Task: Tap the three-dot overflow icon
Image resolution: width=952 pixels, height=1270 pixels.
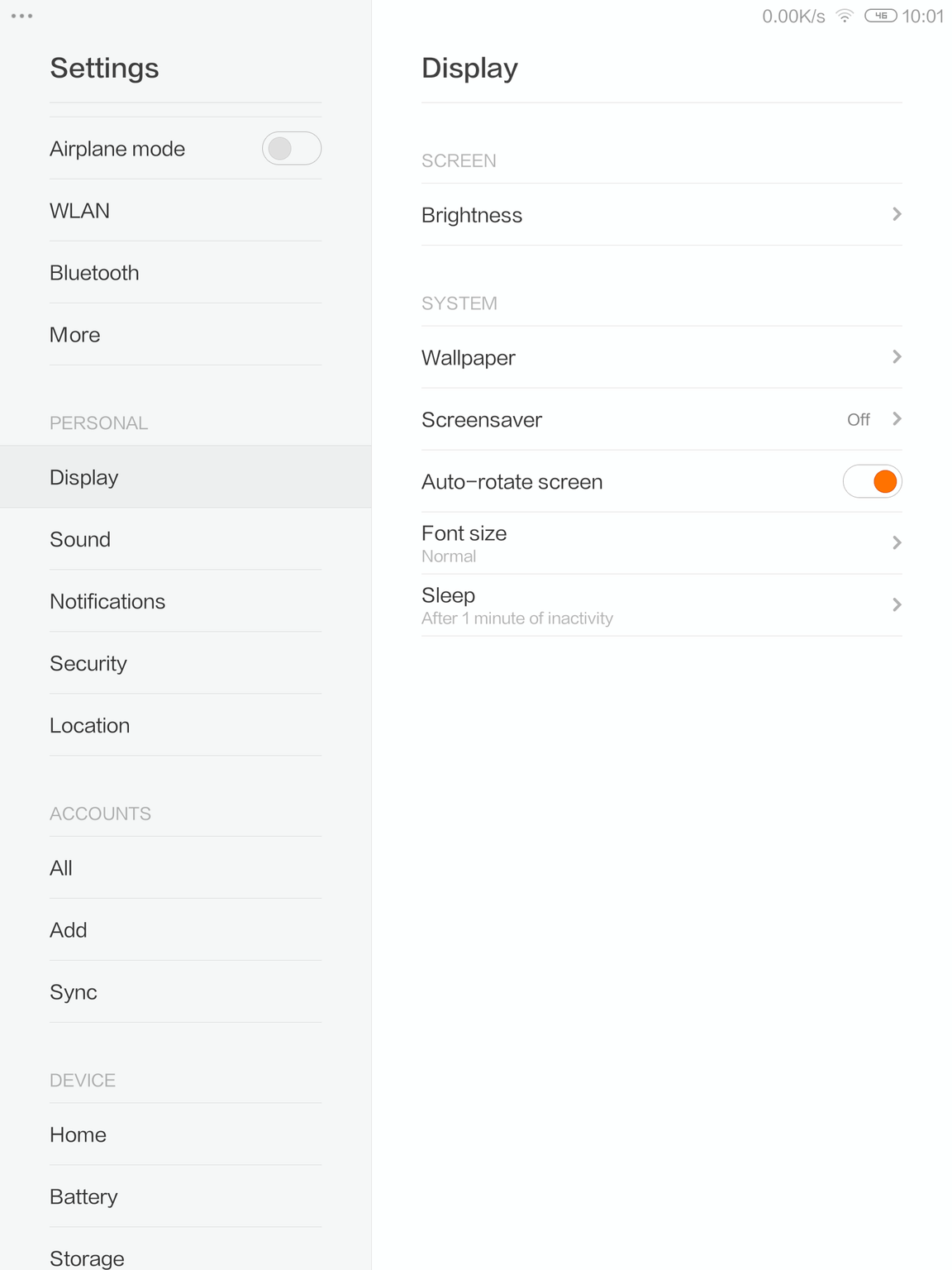Action: point(22,16)
